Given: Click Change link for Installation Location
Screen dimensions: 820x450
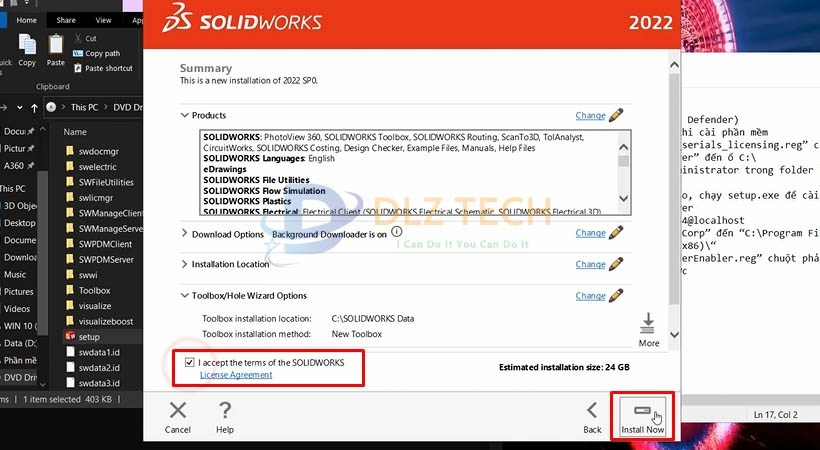Looking at the screenshot, I should (590, 264).
